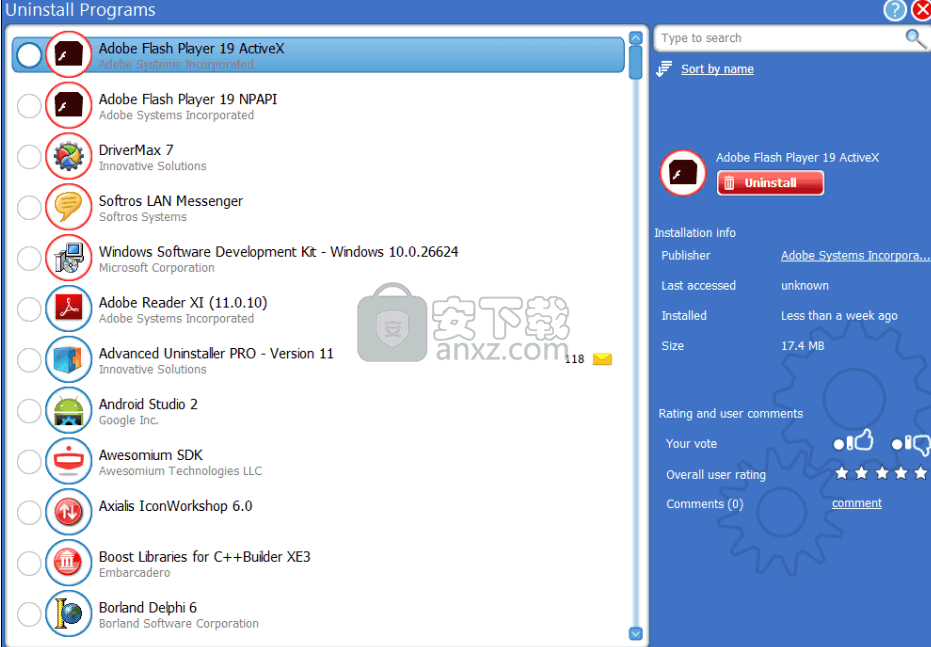
Task: Tick the DriverMax 7 selection circle
Action: [x=29, y=157]
